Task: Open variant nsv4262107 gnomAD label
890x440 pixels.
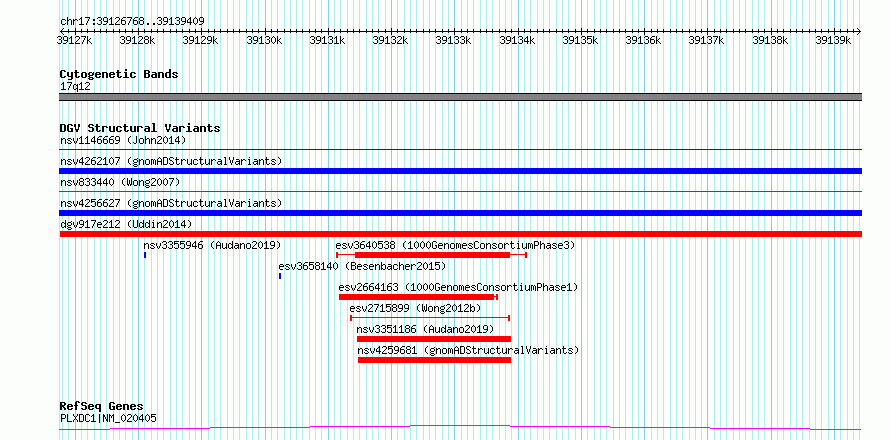Action: [x=171, y=161]
